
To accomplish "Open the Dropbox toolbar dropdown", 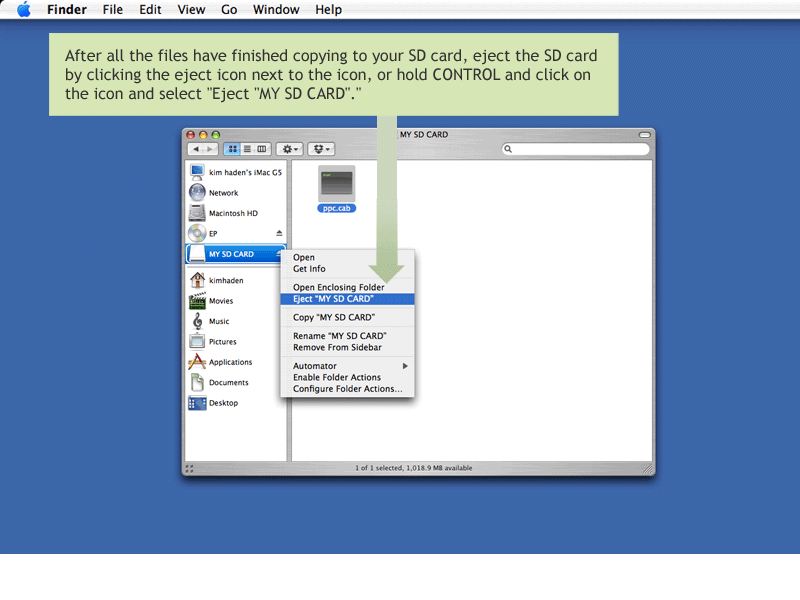I will coord(321,149).
